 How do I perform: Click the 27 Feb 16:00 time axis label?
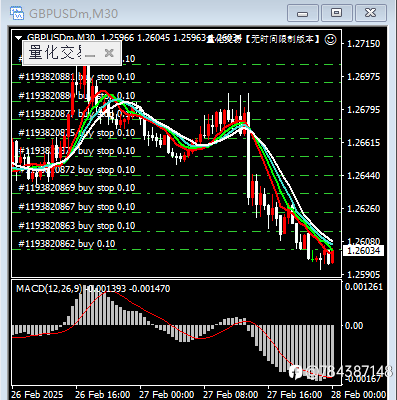295,395
